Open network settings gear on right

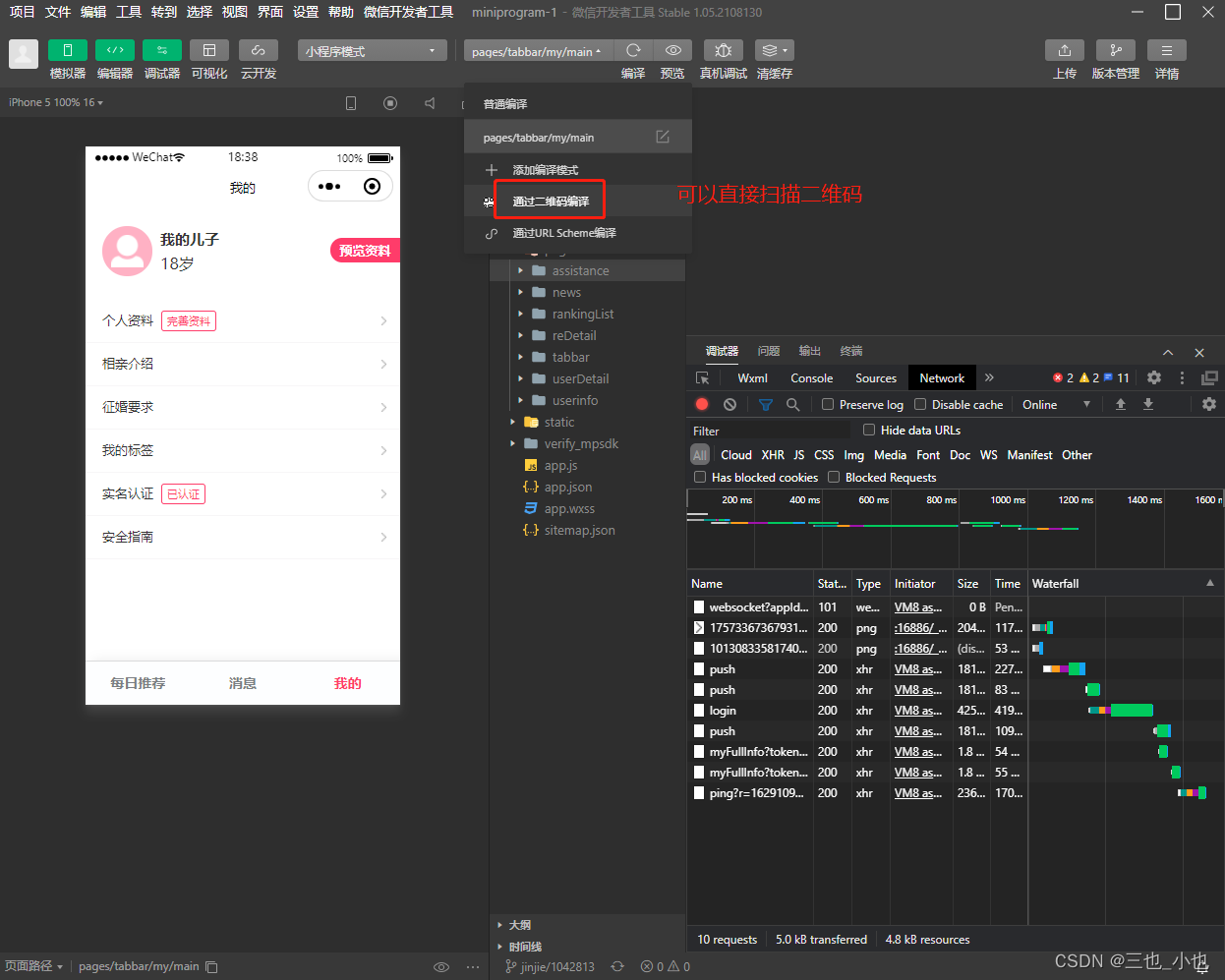click(x=1209, y=404)
